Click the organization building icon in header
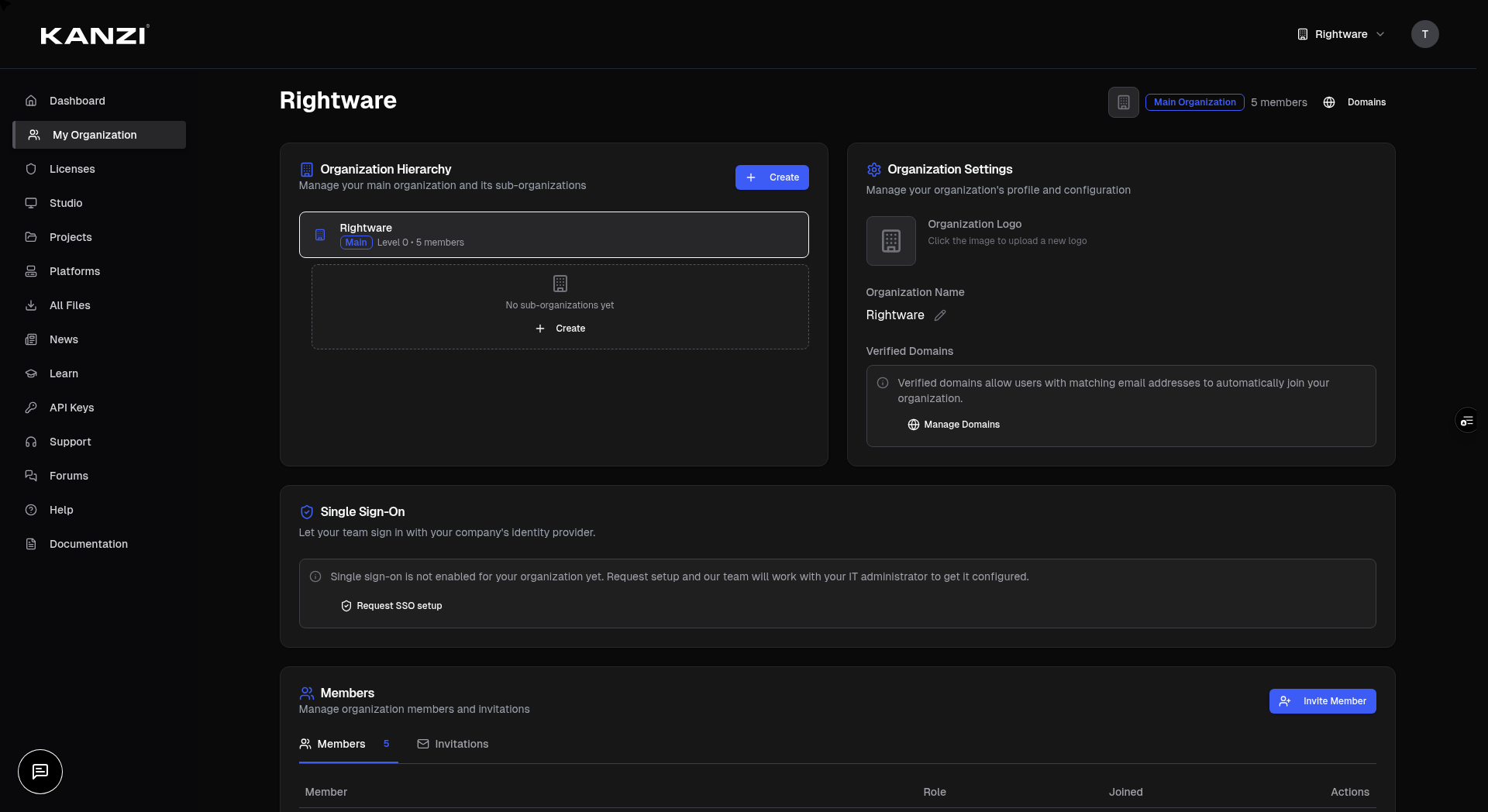This screenshot has height=812, width=1488. [1123, 102]
